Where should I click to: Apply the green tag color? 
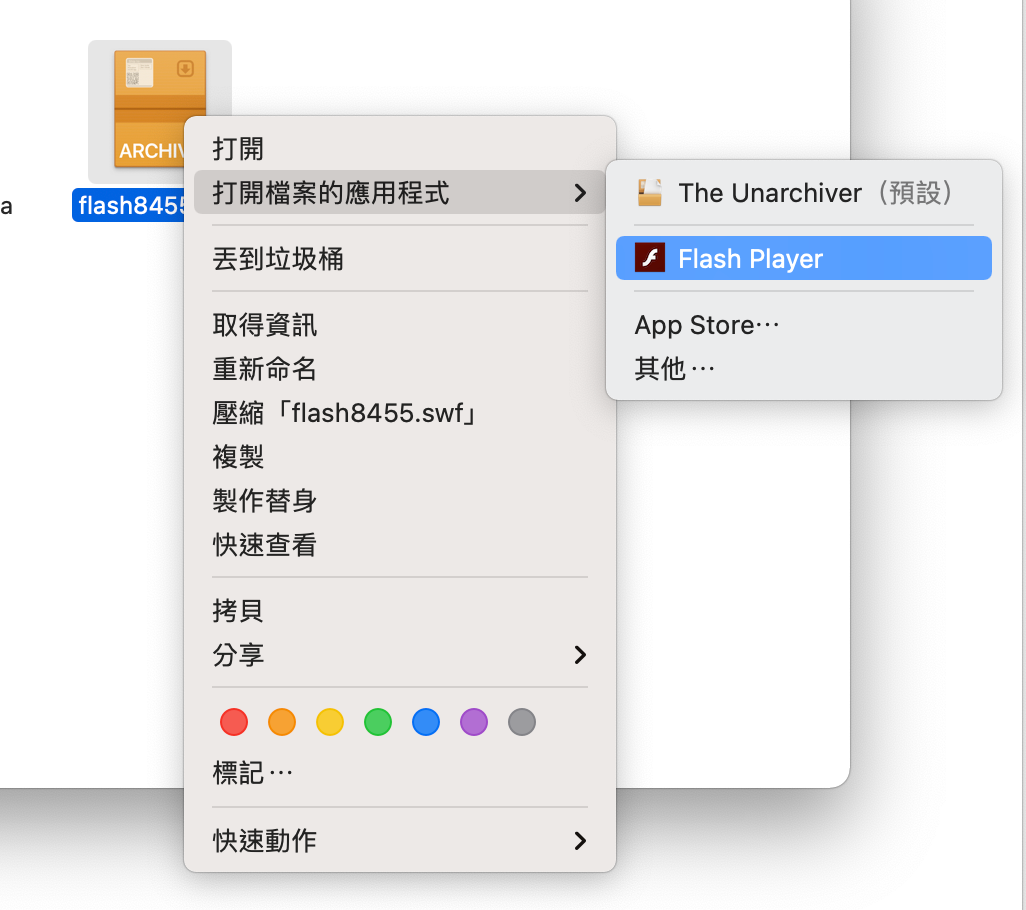point(378,722)
